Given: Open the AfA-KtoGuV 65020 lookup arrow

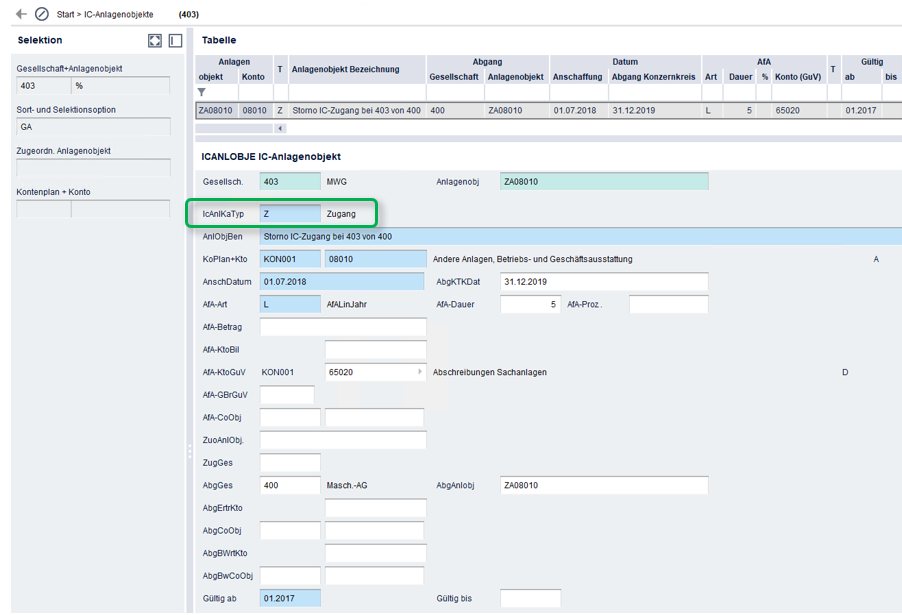Looking at the screenshot, I should coord(420,372).
